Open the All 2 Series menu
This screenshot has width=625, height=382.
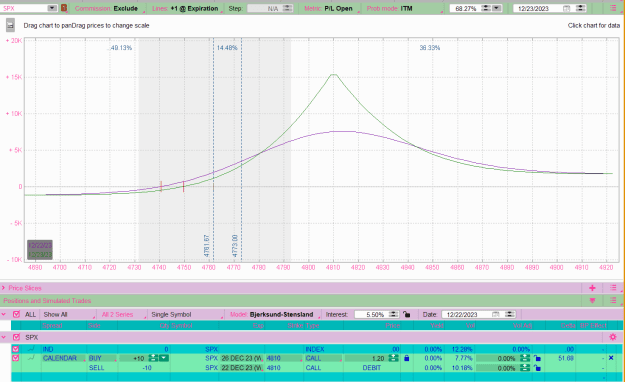pyautogui.click(x=123, y=314)
